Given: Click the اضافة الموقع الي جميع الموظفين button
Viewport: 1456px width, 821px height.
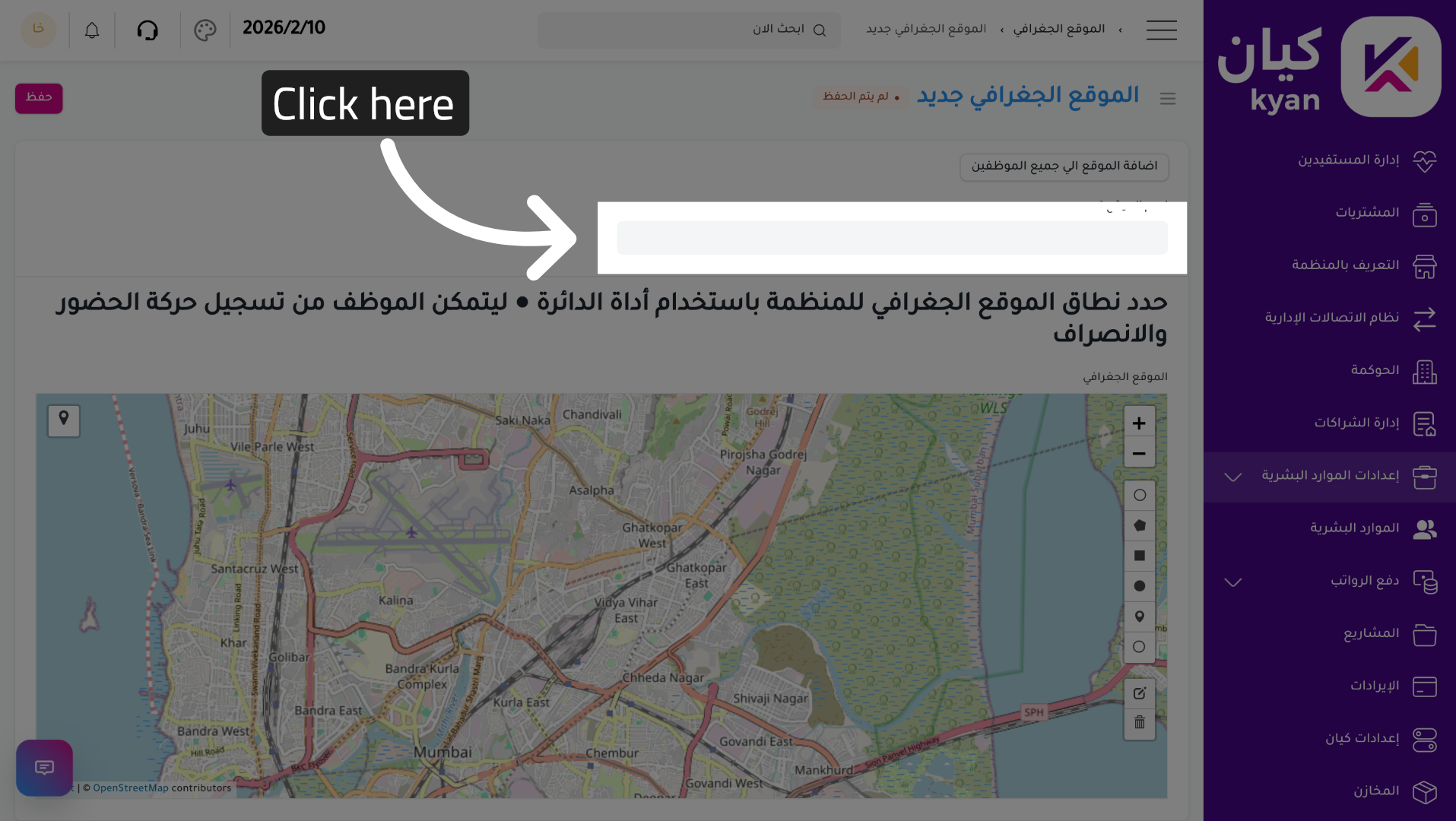Looking at the screenshot, I should click(1064, 166).
